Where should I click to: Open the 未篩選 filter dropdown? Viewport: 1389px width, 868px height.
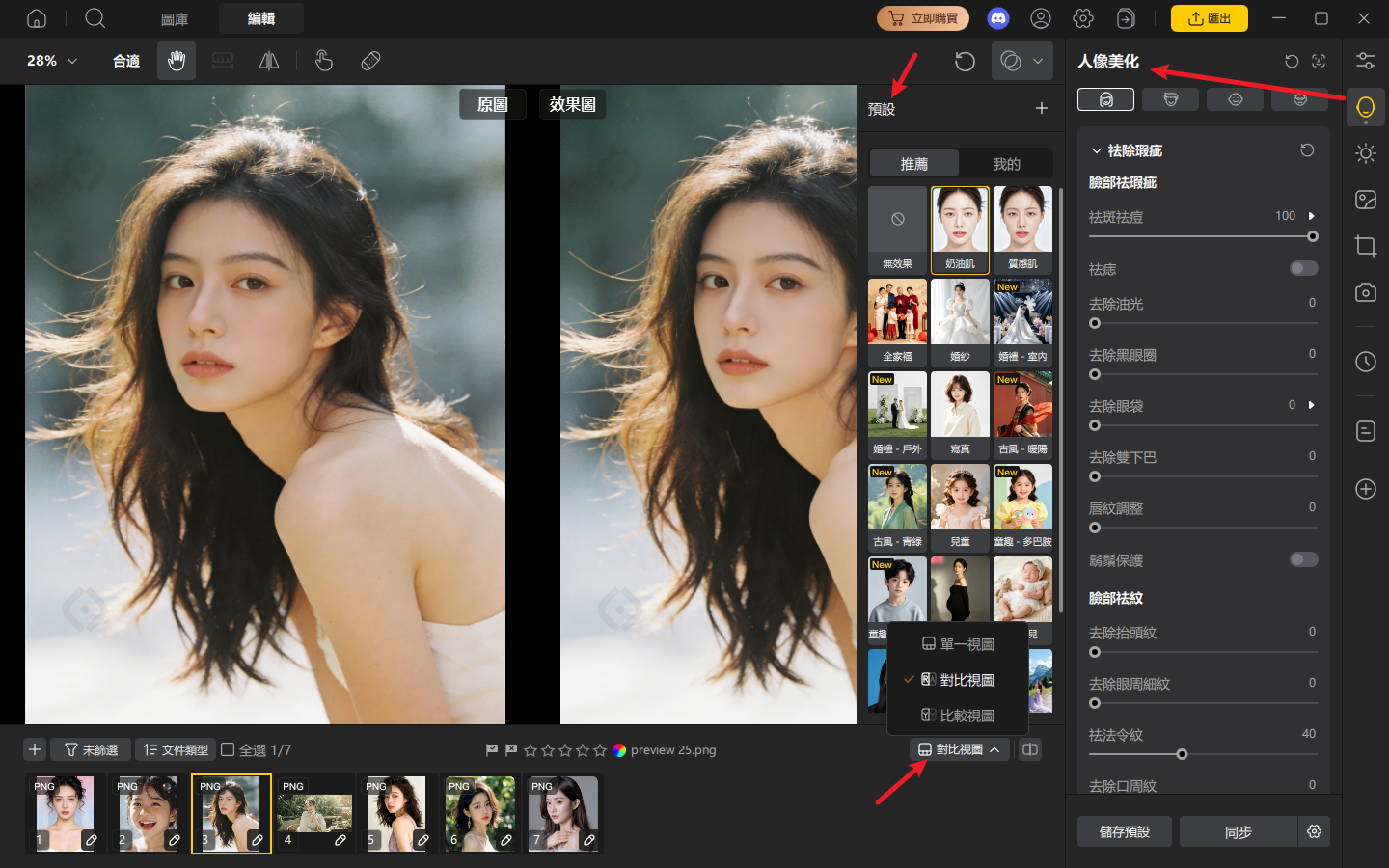91,749
